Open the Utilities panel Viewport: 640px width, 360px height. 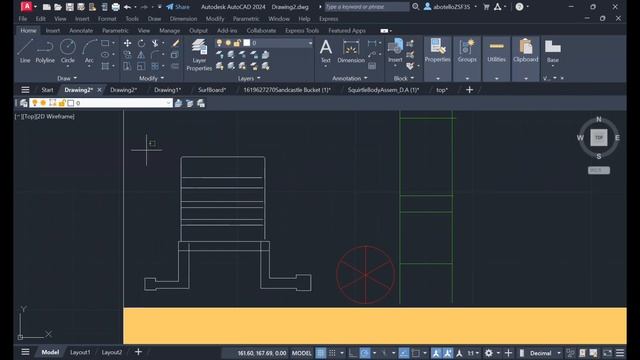click(496, 51)
